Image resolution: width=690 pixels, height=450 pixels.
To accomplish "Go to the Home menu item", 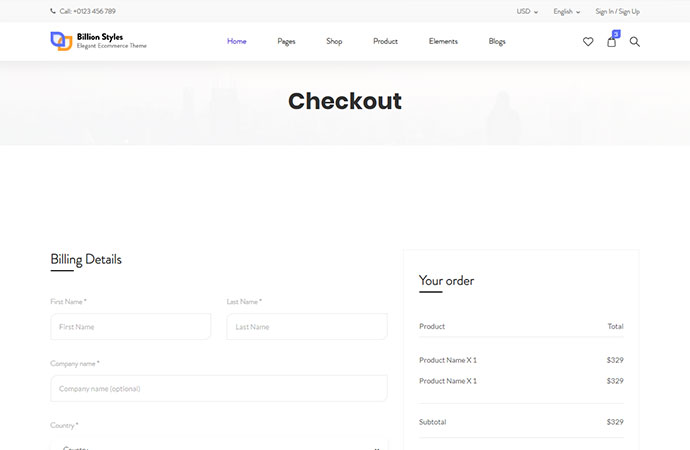I will 236,42.
